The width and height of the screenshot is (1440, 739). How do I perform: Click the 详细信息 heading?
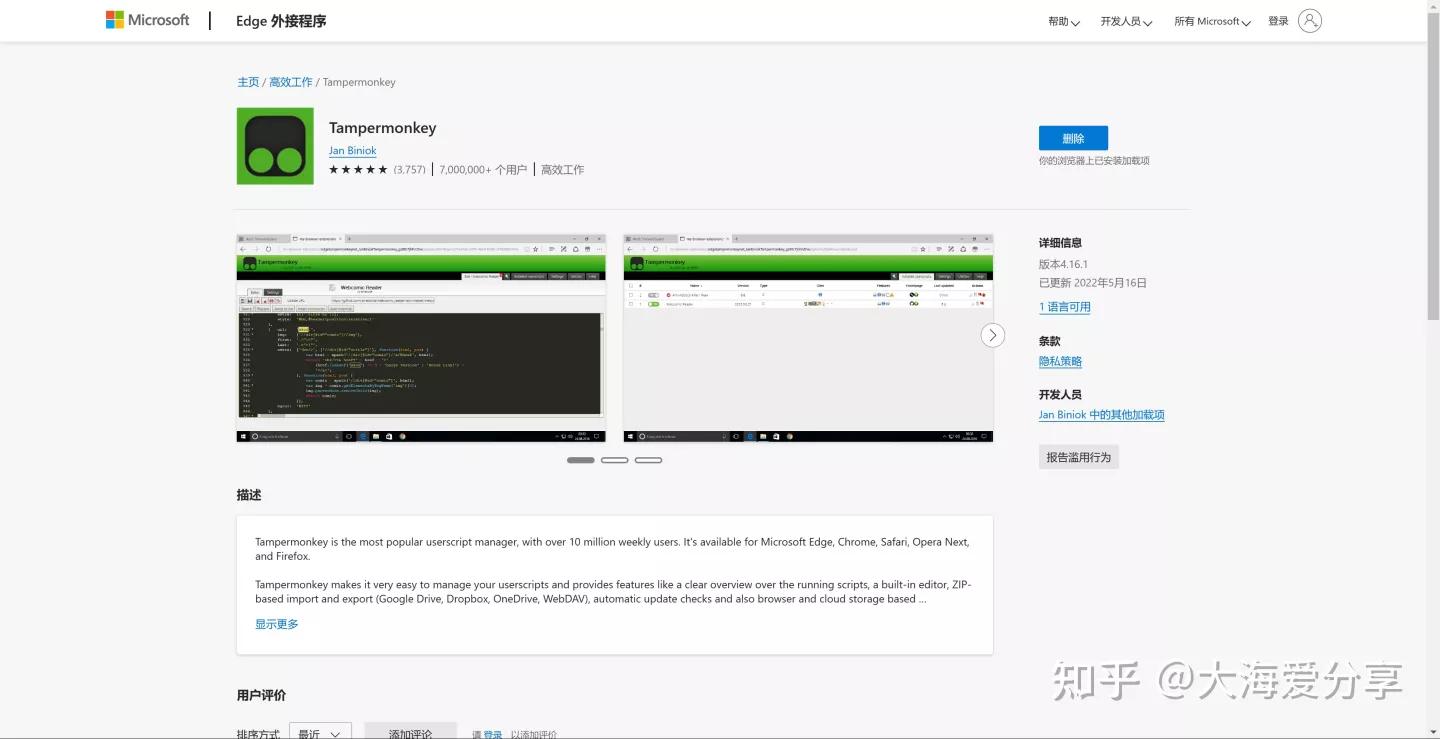coord(1060,243)
